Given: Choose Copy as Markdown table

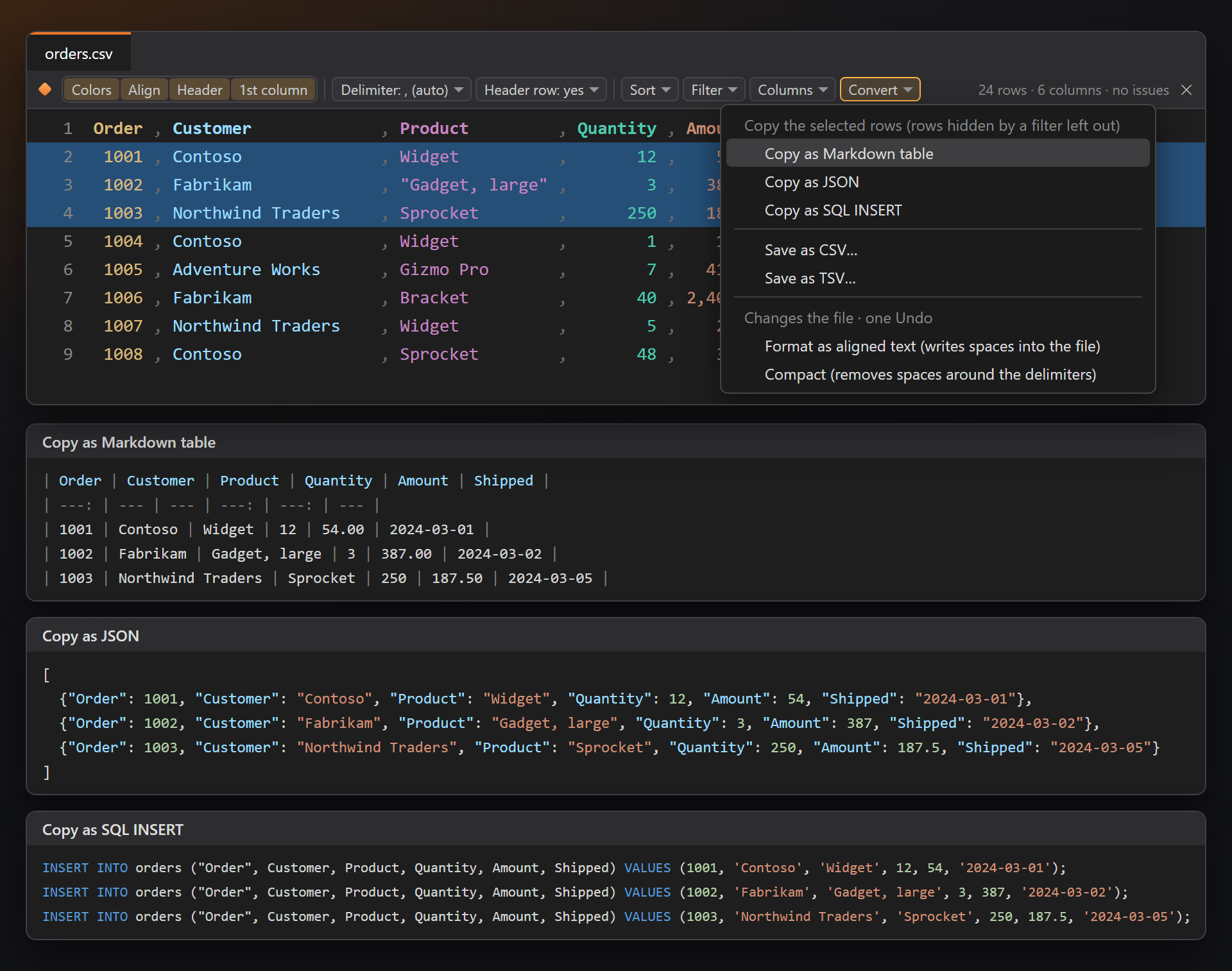Looking at the screenshot, I should 937,154.
